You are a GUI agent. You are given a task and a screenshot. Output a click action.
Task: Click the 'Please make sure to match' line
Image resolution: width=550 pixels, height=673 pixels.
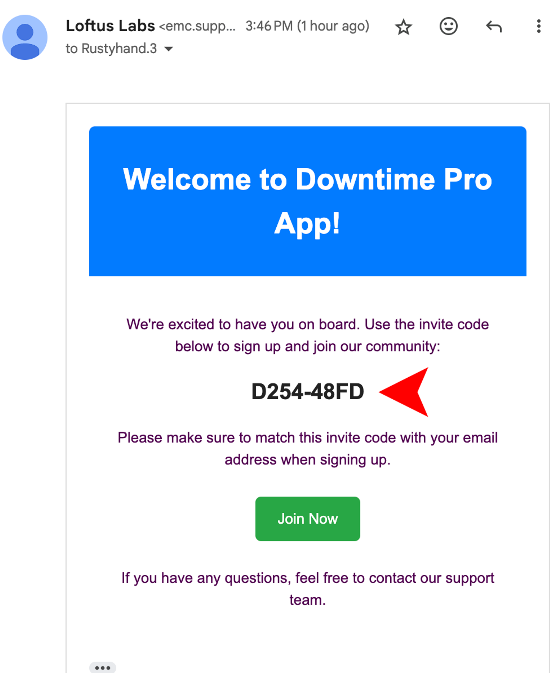click(307, 438)
